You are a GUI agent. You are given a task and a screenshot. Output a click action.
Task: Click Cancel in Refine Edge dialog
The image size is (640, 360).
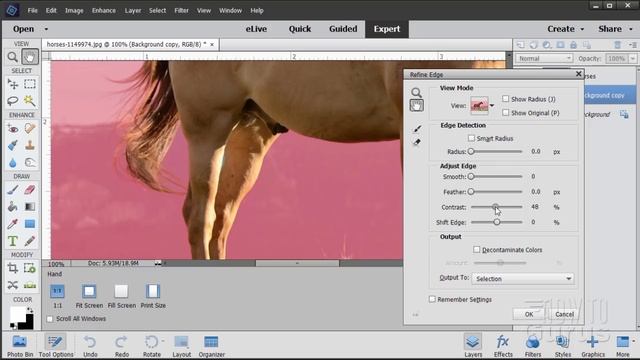[x=564, y=314]
